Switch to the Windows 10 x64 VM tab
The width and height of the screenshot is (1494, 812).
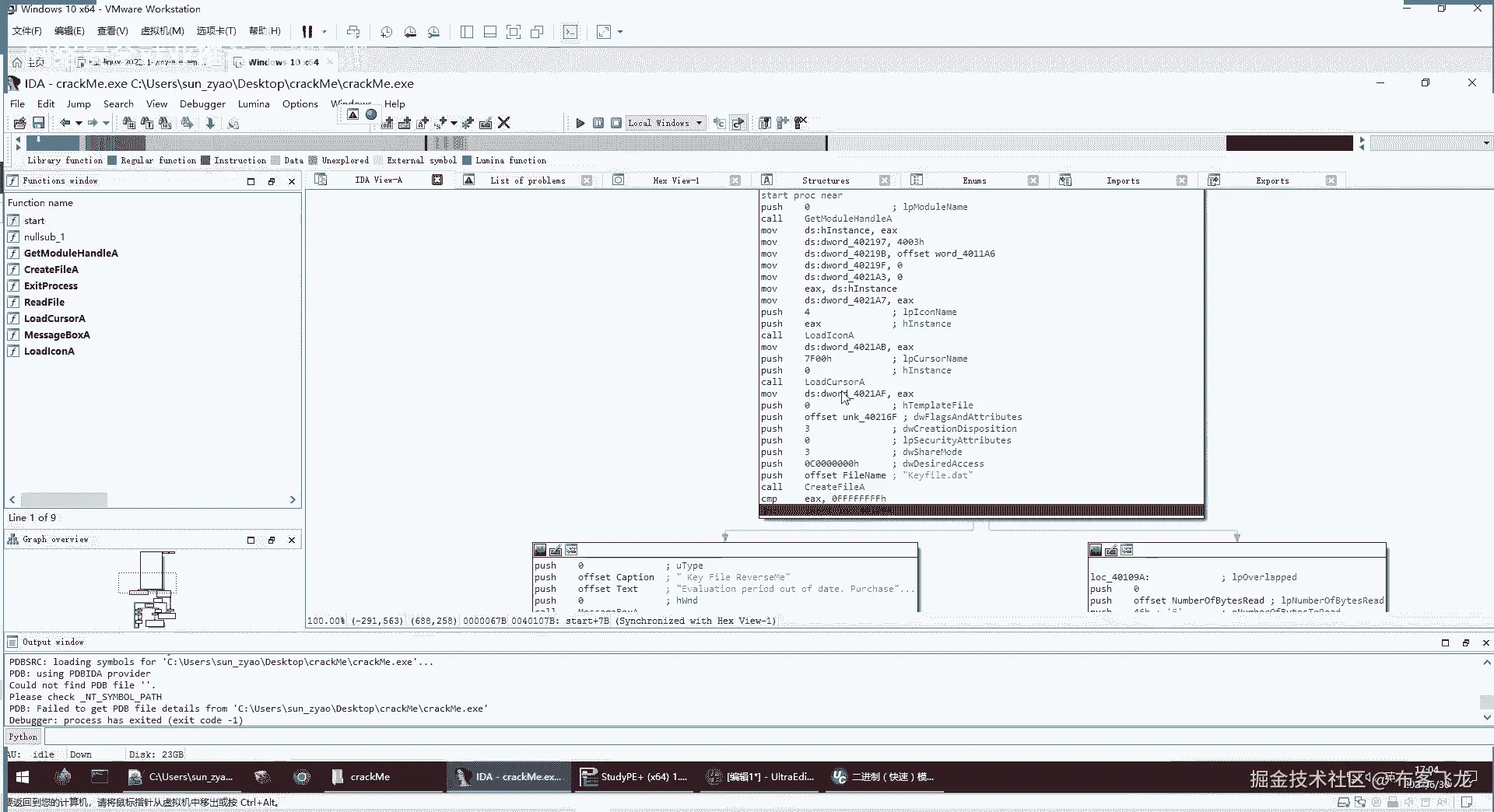(x=283, y=62)
